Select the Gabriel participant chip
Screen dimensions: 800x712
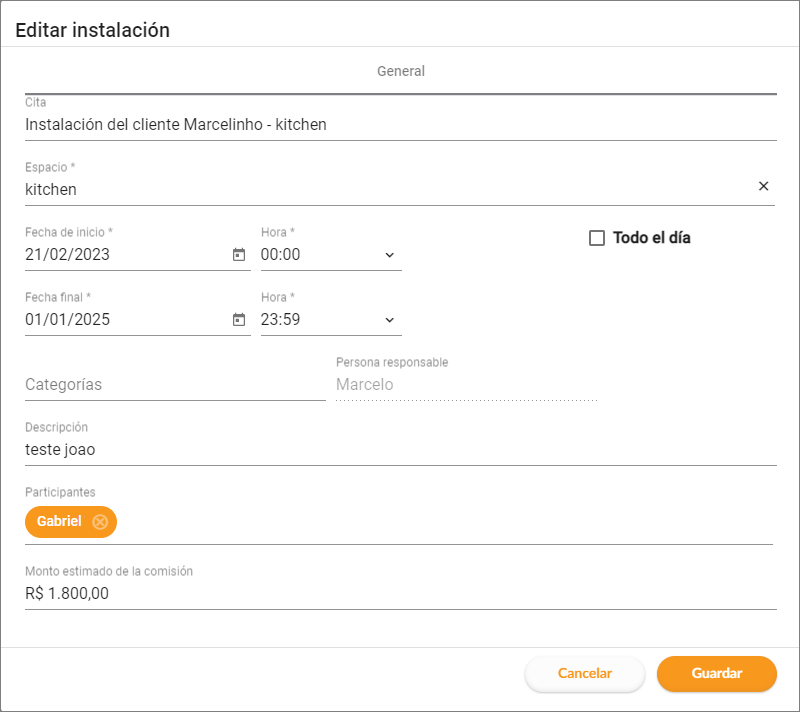tap(59, 522)
